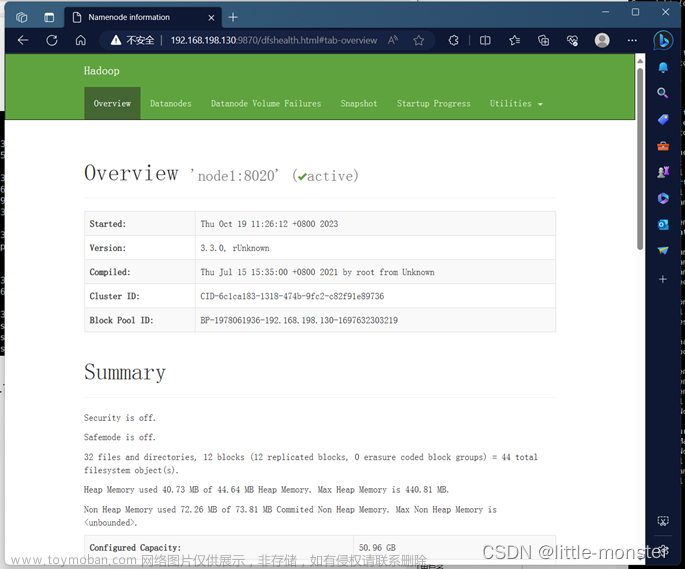This screenshot has width=685, height=569.
Task: Add a new sidebar app plus button
Action: [x=663, y=279]
